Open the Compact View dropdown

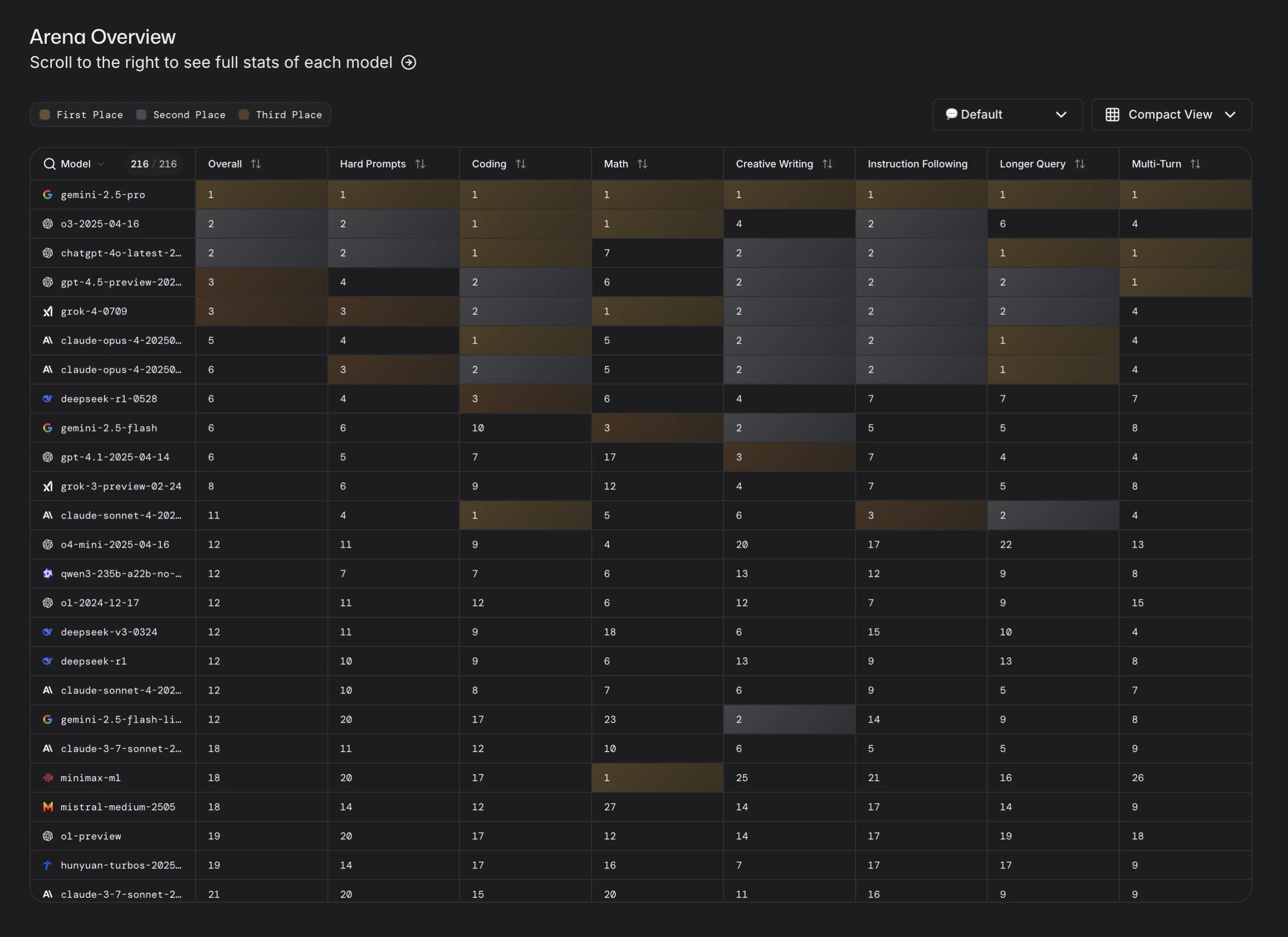click(x=1171, y=115)
